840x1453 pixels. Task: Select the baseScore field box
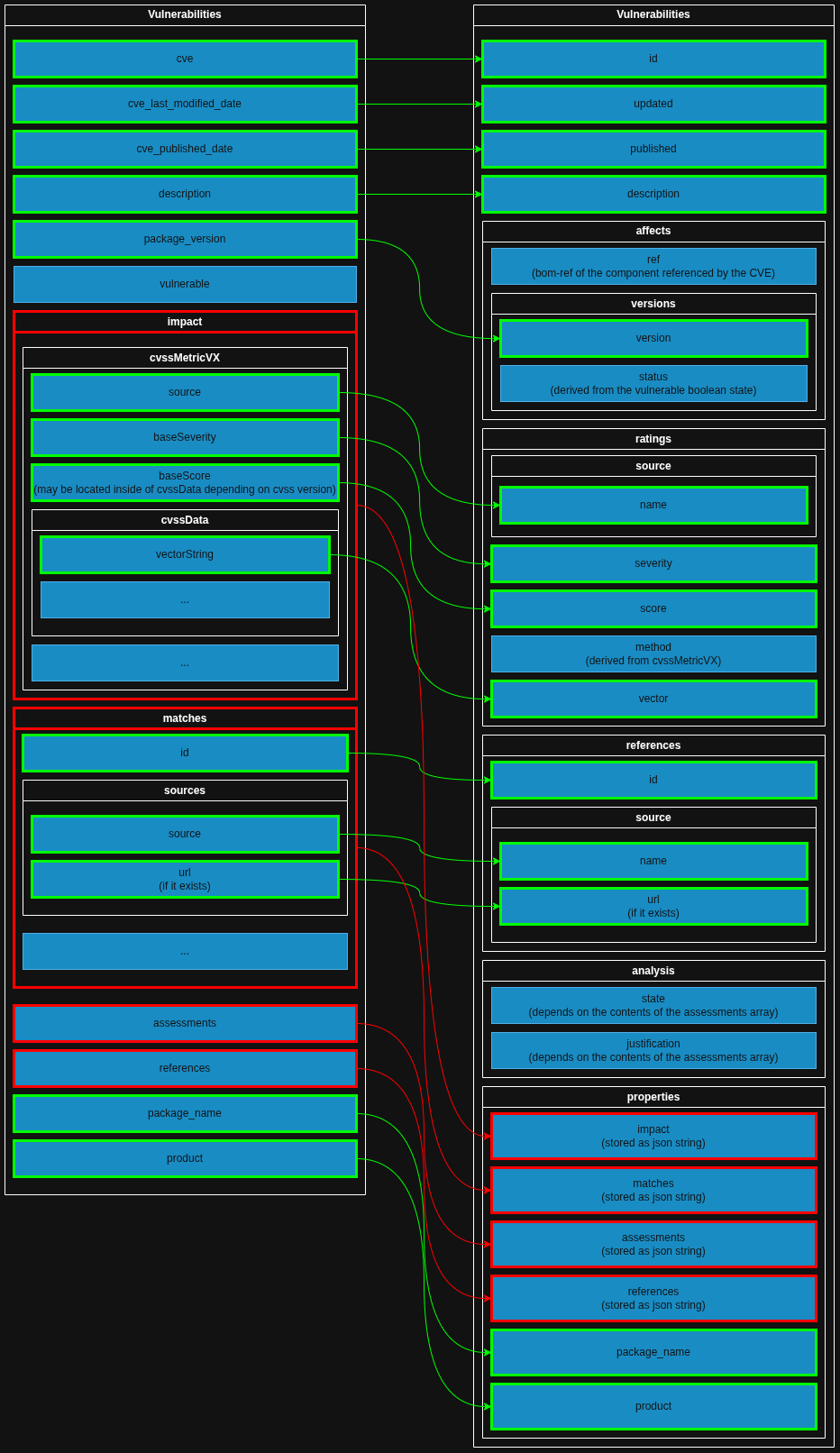coord(185,482)
